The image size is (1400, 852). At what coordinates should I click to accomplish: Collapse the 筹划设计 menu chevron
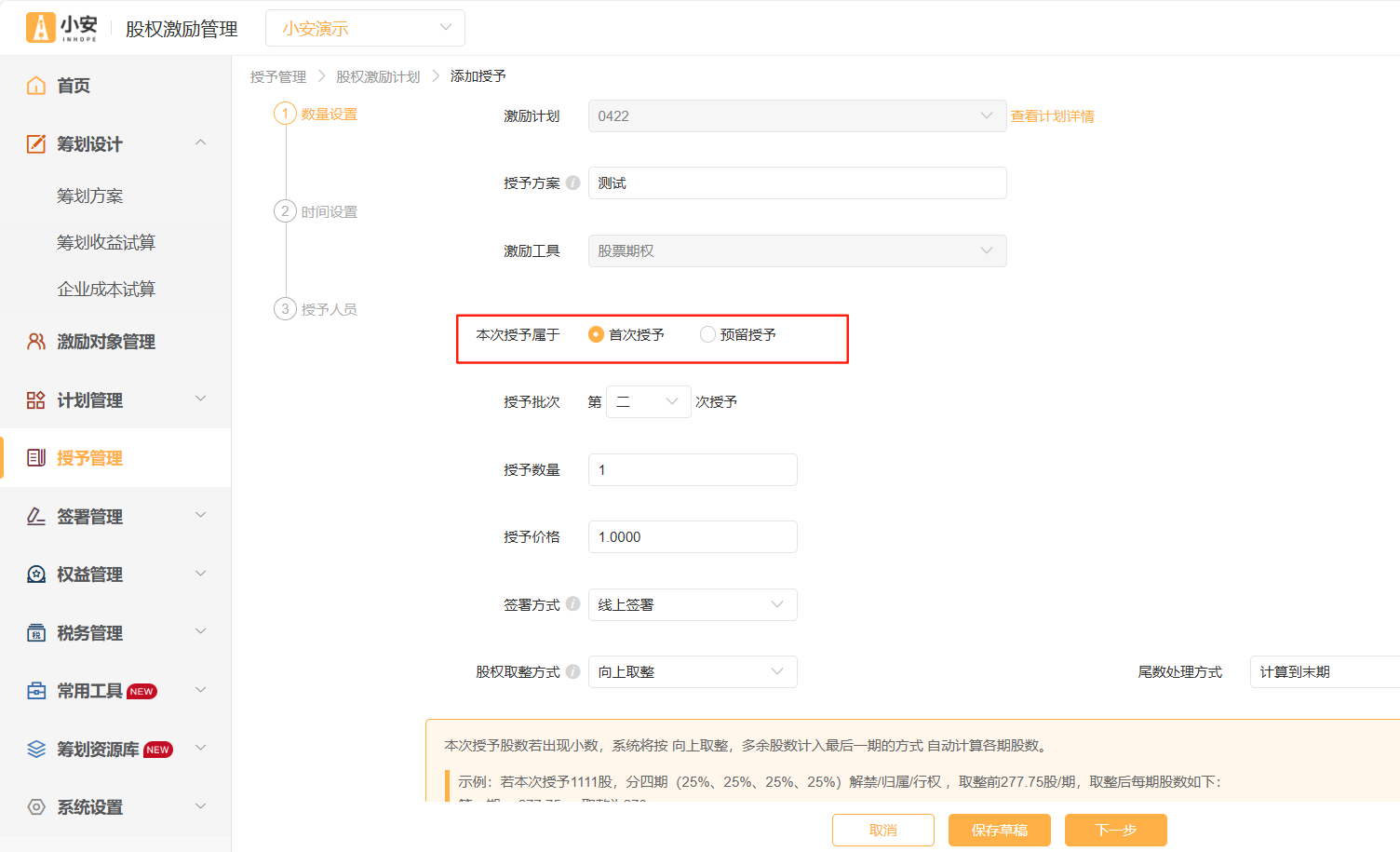[200, 142]
